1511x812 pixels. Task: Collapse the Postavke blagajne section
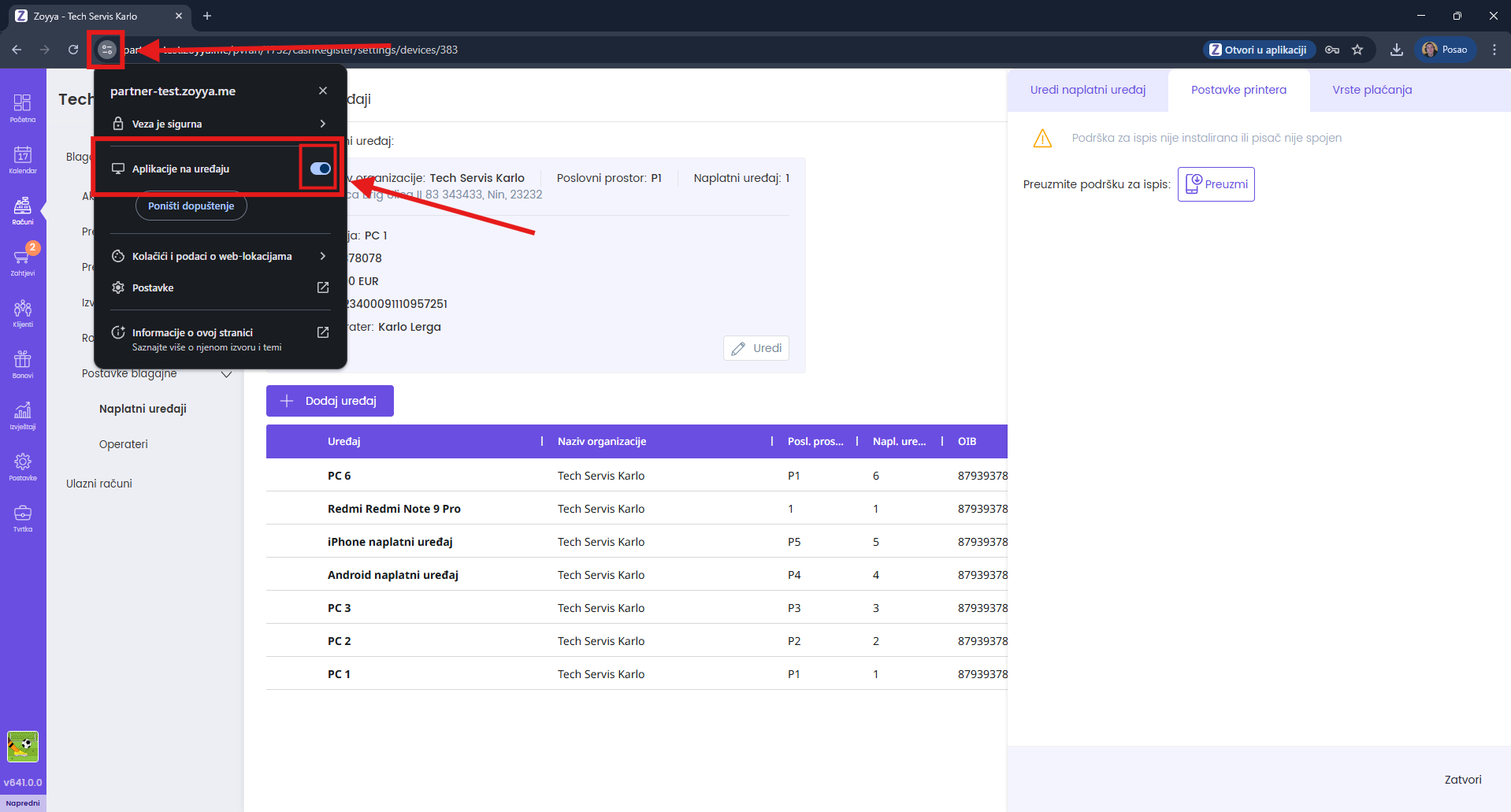pyautogui.click(x=226, y=374)
